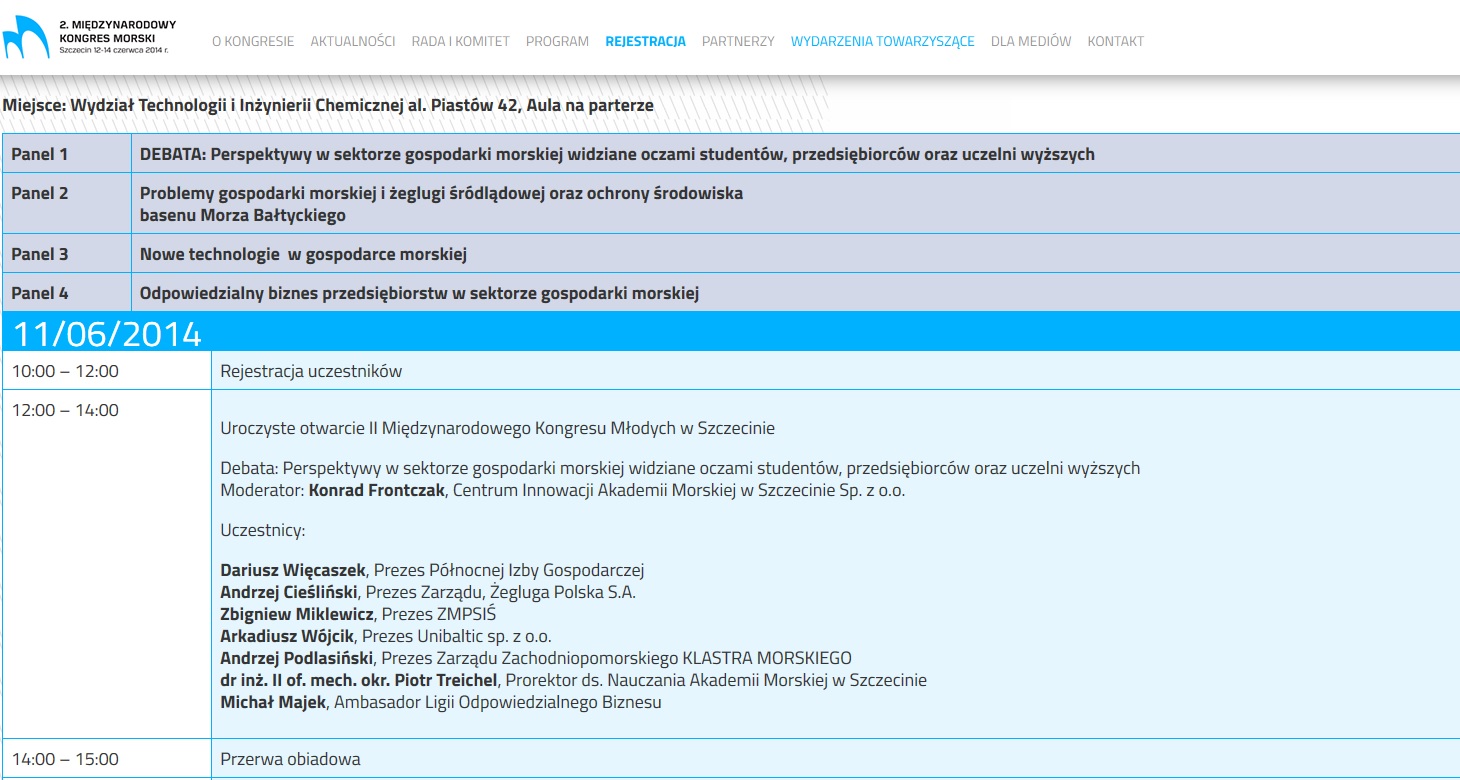Screen dimensions: 1460x780
Task: Select the Uroczyste otwarcie II Międzynarodowego Kongresu line
Action: 498,428
